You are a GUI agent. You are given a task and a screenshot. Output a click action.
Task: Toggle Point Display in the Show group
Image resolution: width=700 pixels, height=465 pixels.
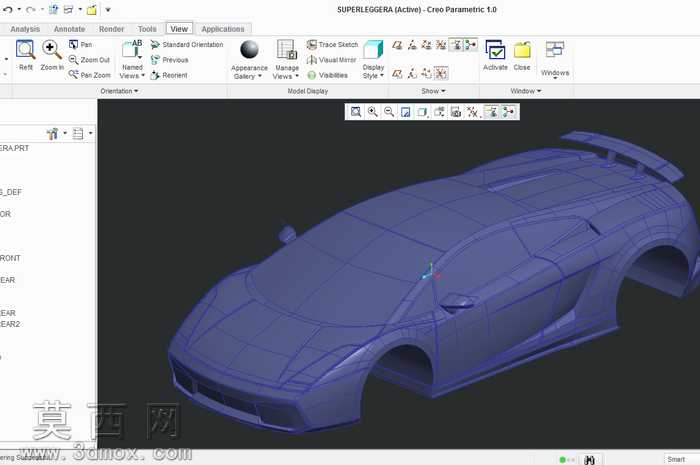coord(426,45)
